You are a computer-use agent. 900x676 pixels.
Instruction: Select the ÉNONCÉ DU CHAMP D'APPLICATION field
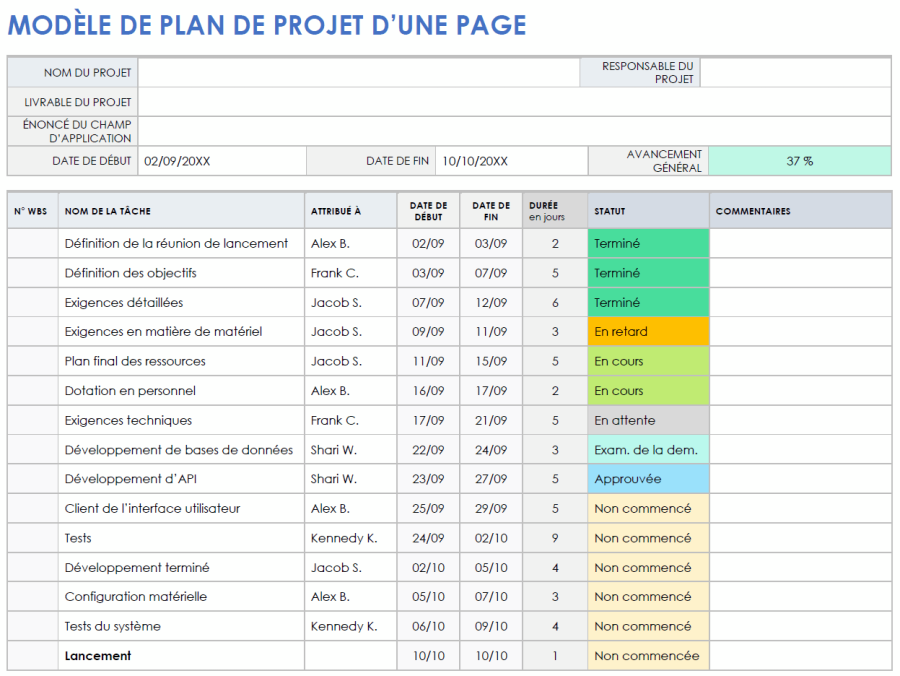tap(360, 130)
